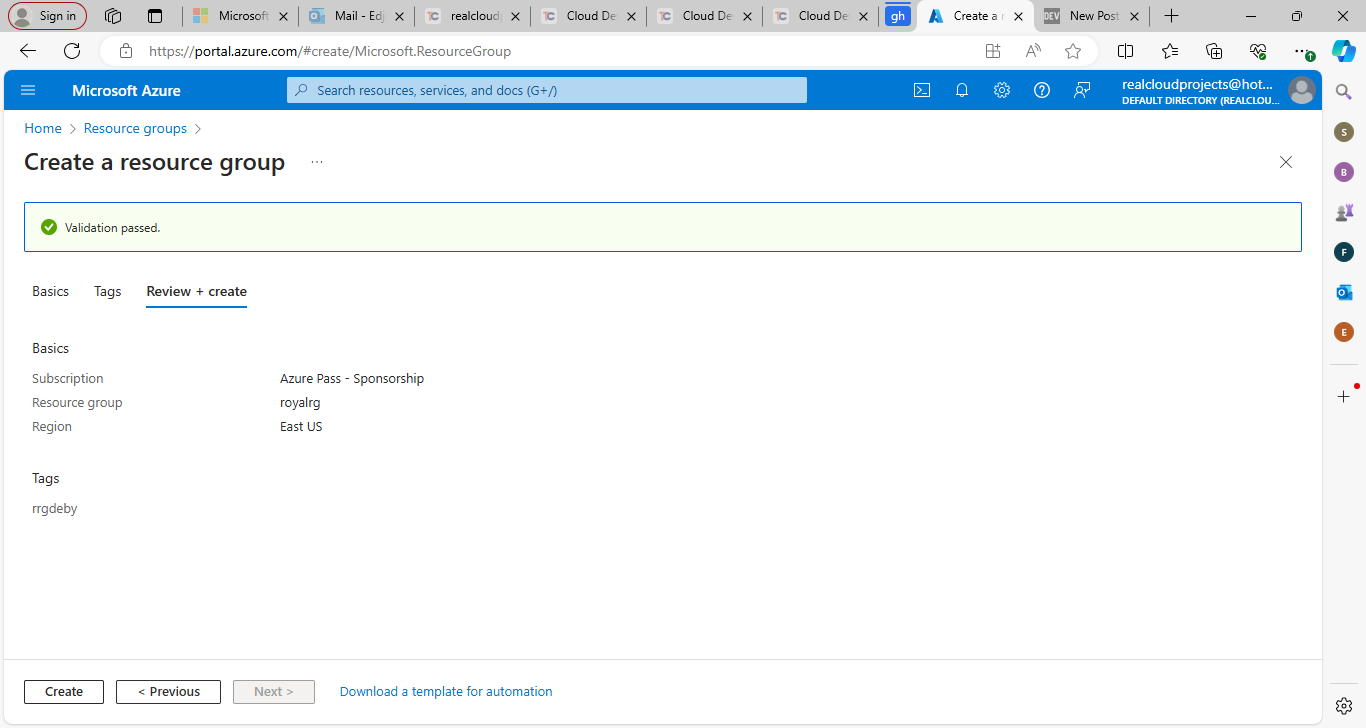Viewport: 1366px width, 728px height.
Task: Open Edge sidebar settings gear
Action: tap(1344, 705)
